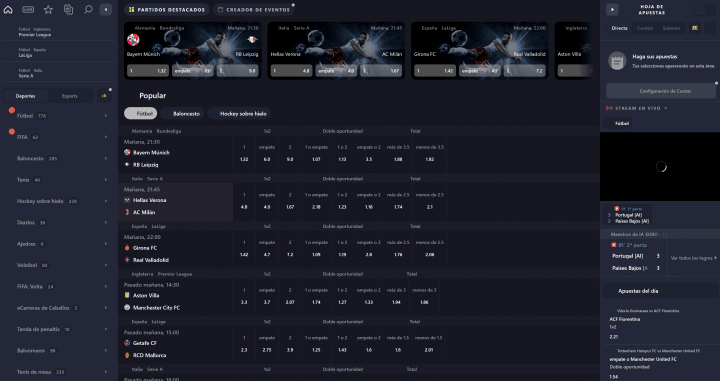Switch to the Esports tab
Screen dimensions: 720x381
pos(70,96)
